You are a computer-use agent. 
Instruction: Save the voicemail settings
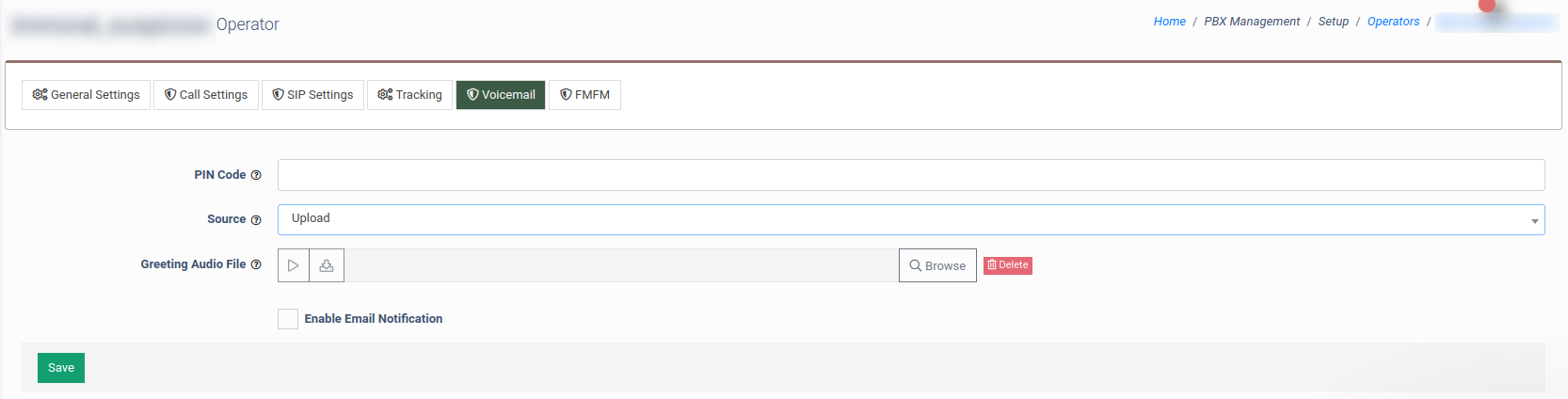[61, 368]
